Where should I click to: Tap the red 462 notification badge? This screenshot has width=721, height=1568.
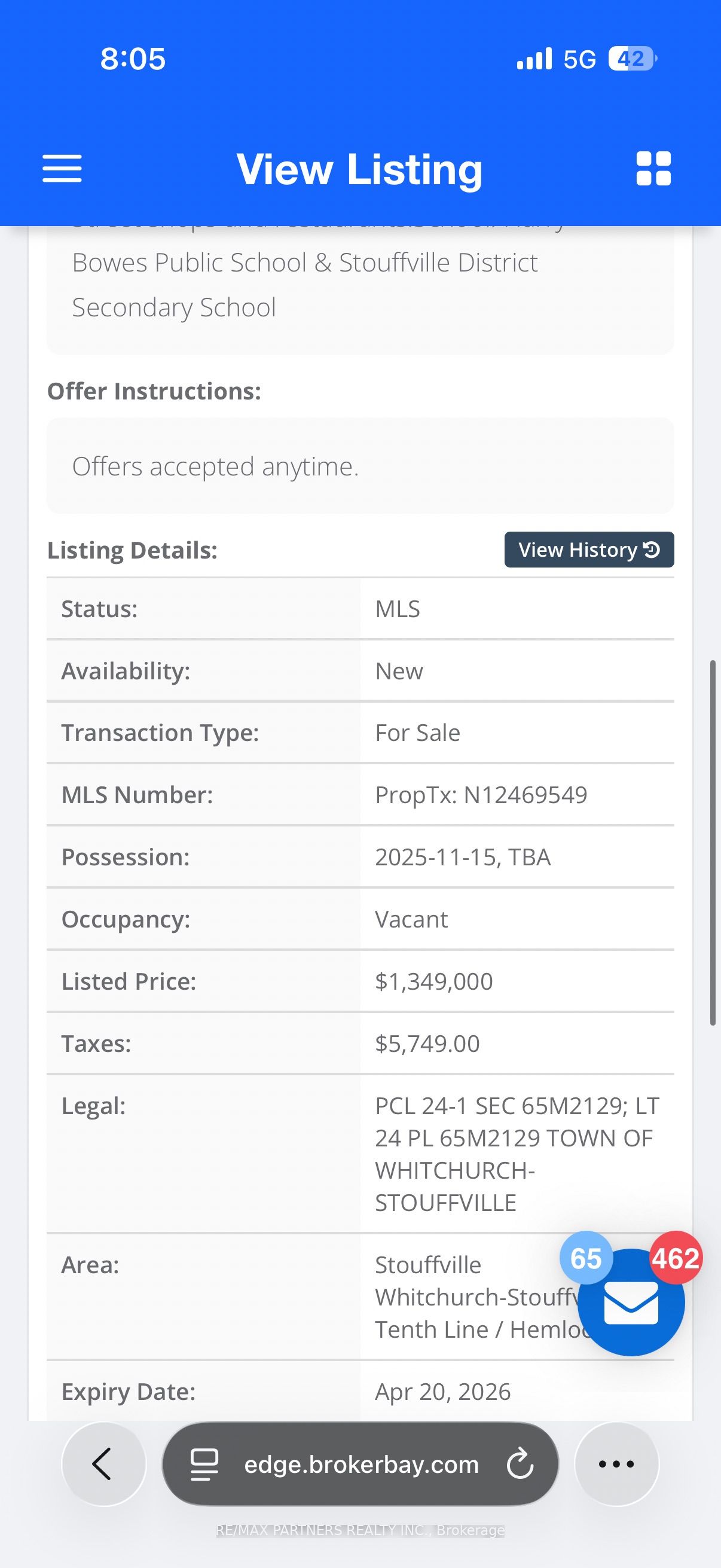point(676,1258)
